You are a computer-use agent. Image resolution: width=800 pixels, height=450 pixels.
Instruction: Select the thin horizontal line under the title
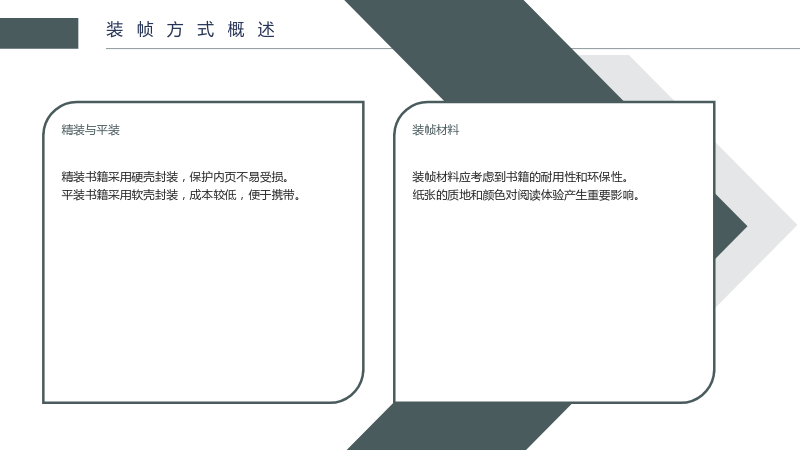453,48
